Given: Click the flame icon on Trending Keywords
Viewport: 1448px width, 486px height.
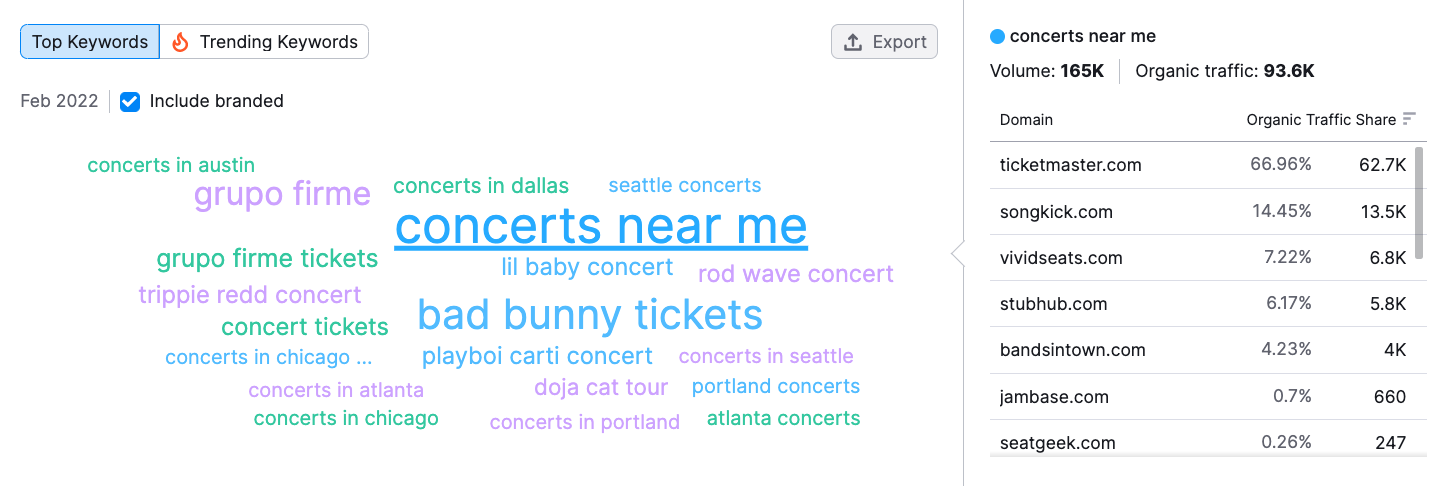Looking at the screenshot, I should (180, 42).
